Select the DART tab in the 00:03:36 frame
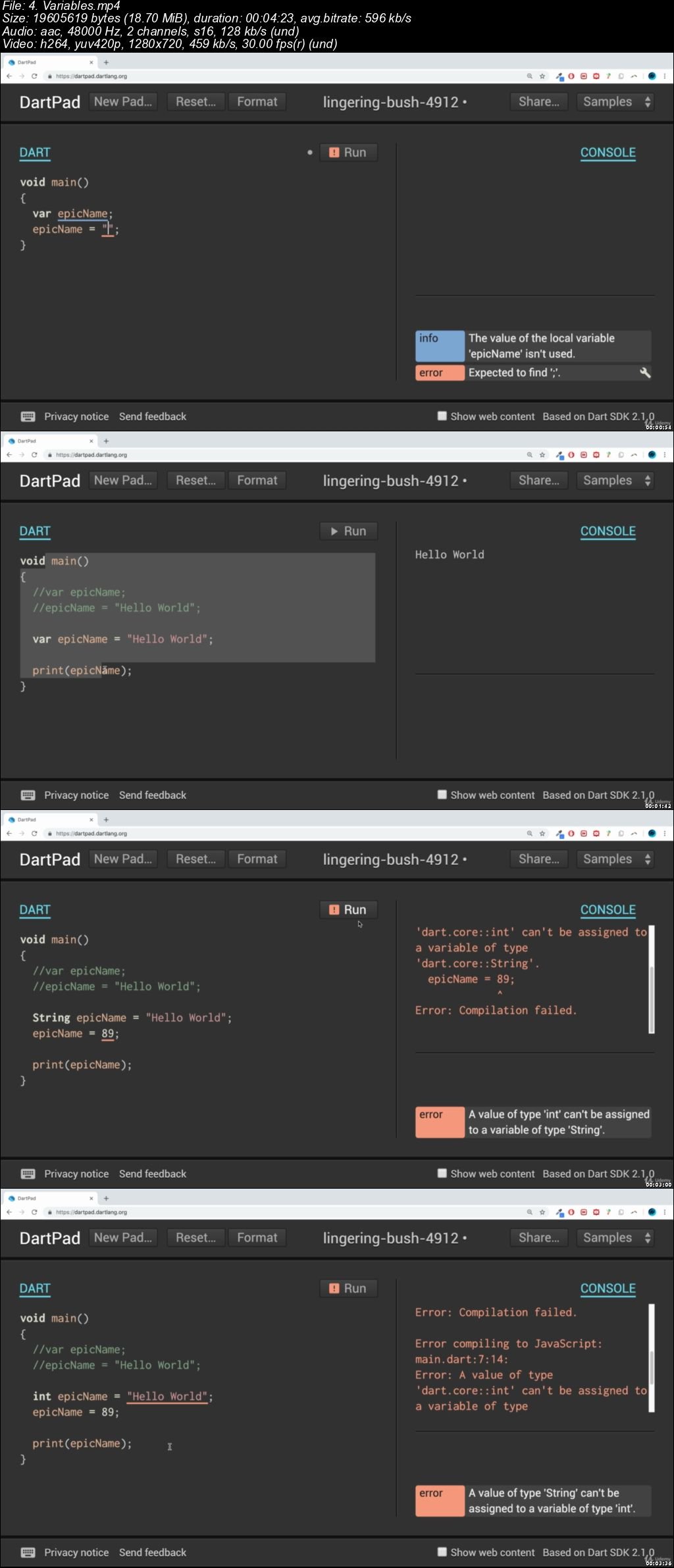The image size is (674, 1568). pos(35,1289)
